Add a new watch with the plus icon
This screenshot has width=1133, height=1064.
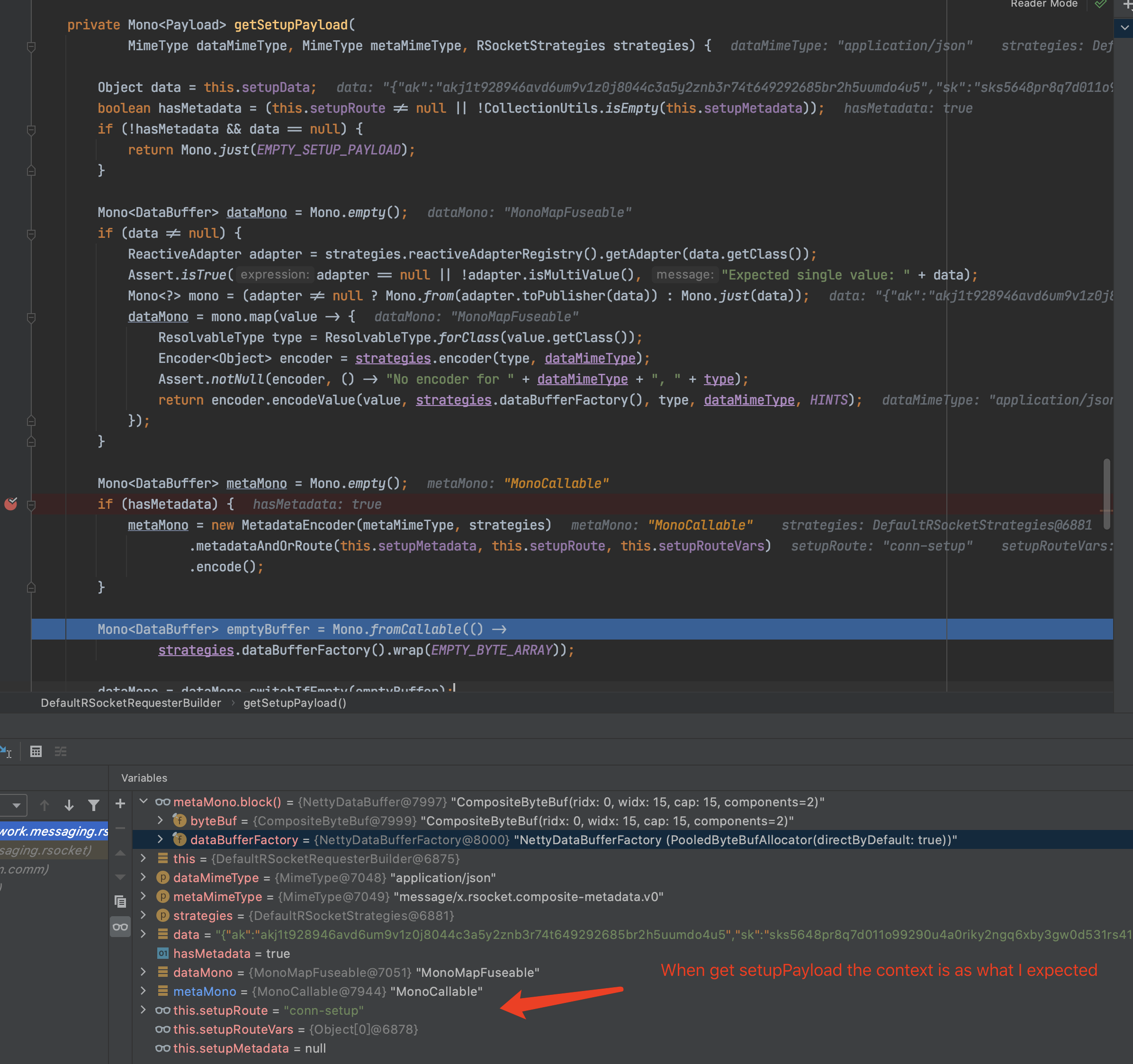tap(120, 803)
